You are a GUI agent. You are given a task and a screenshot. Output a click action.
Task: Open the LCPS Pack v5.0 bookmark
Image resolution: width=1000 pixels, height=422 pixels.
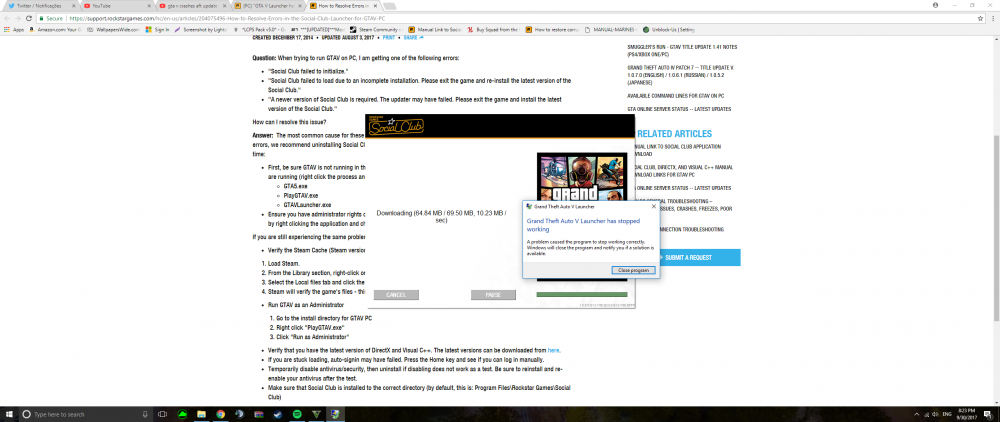click(258, 29)
